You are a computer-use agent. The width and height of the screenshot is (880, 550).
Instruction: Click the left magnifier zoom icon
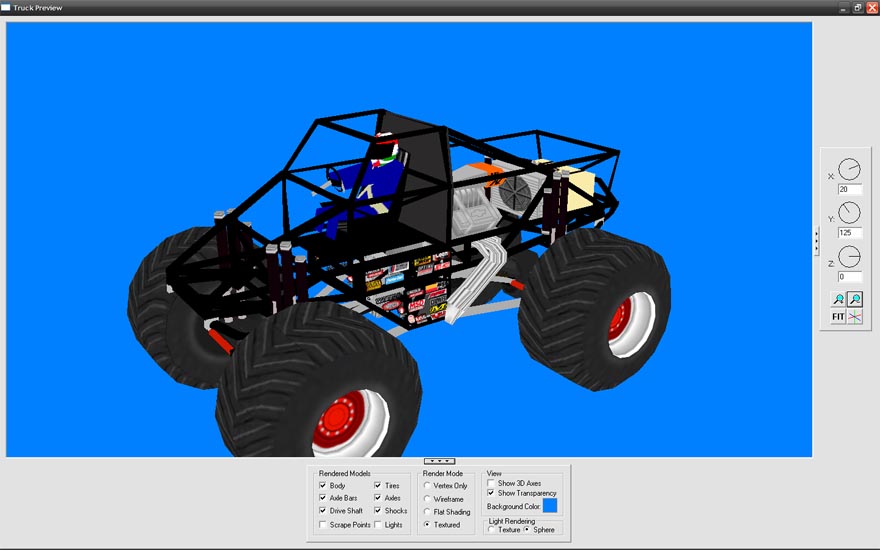[x=838, y=299]
